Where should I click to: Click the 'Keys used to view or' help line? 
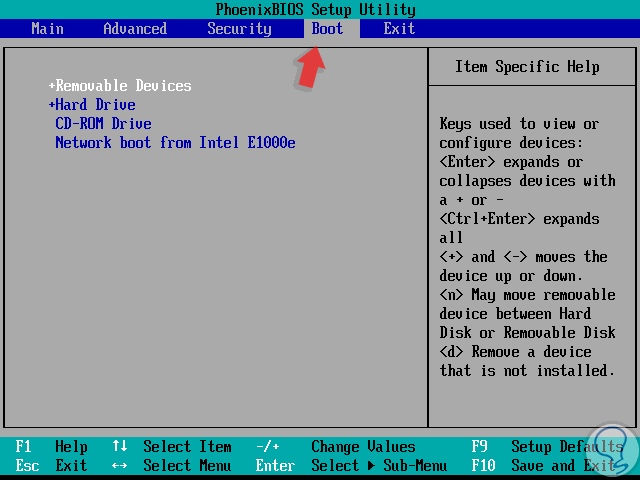coord(519,123)
